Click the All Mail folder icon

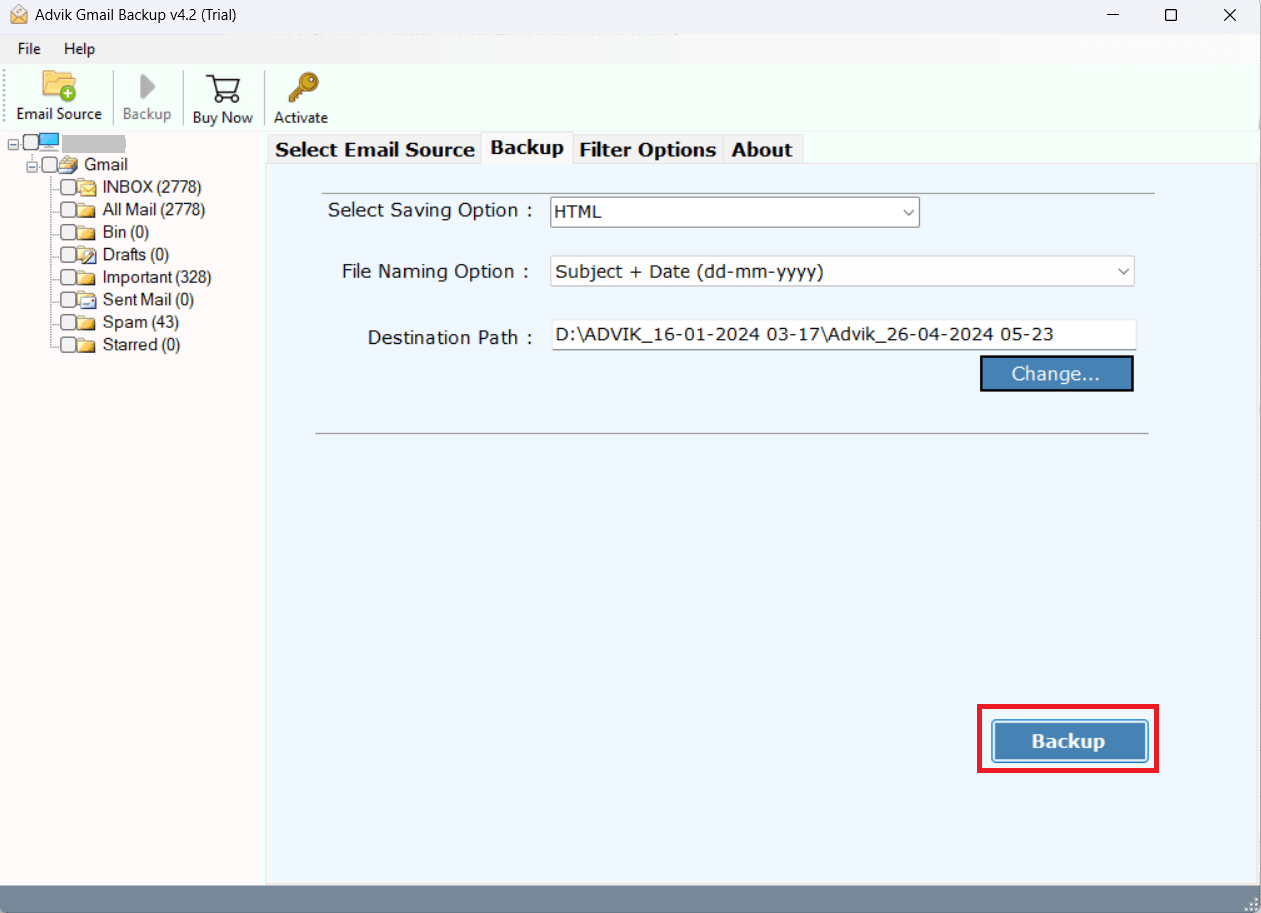87,210
